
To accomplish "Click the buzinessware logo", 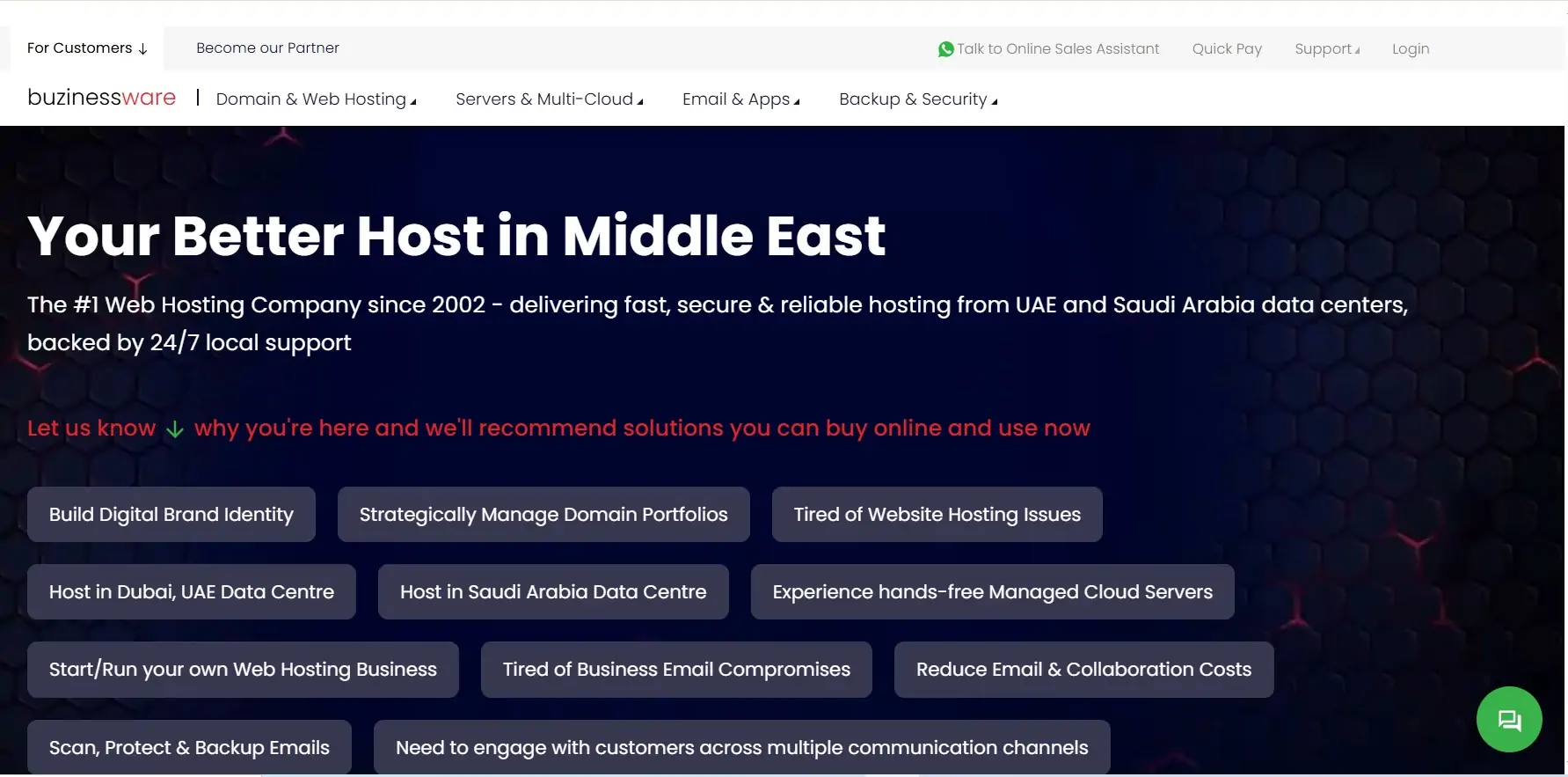I will pos(102,98).
